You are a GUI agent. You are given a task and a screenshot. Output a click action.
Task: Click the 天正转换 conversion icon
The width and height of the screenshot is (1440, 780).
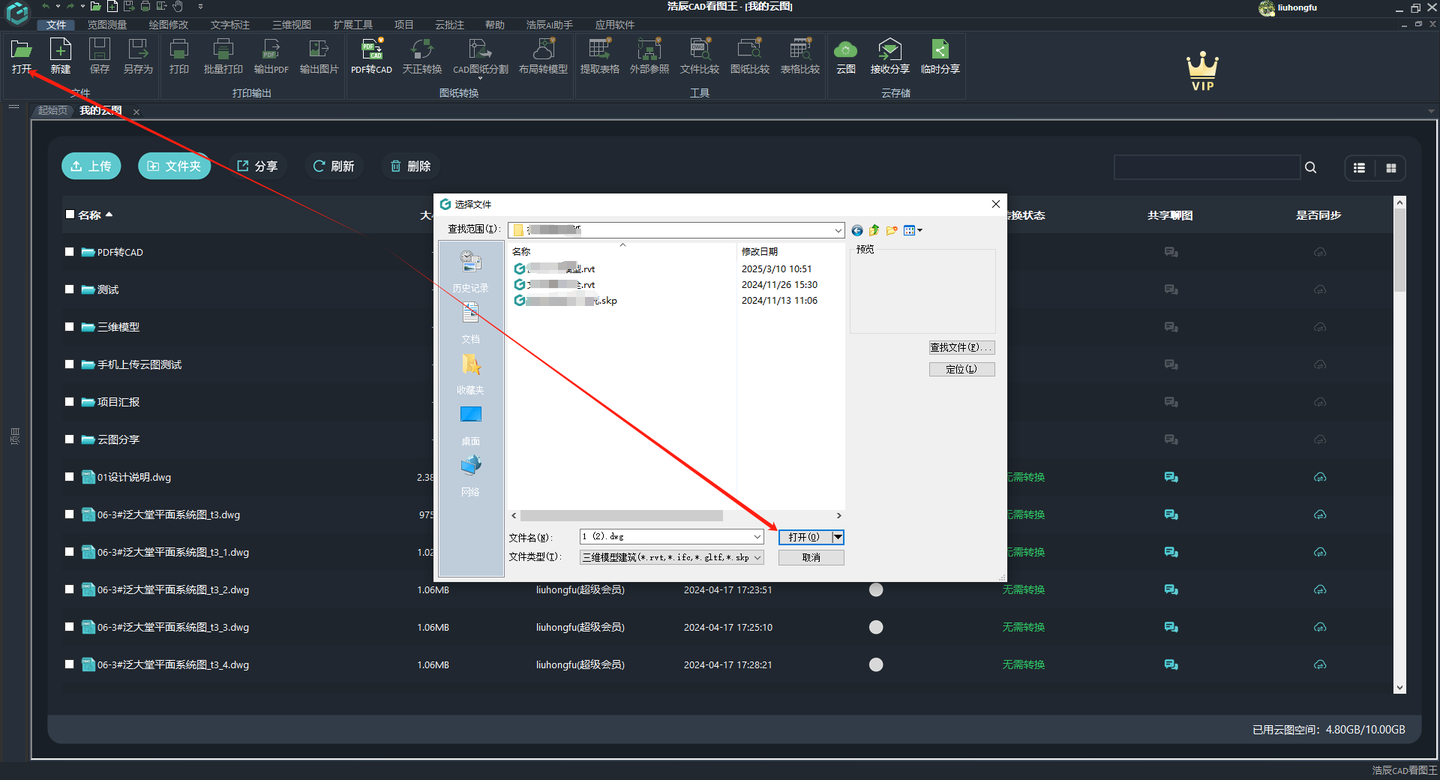pyautogui.click(x=422, y=56)
